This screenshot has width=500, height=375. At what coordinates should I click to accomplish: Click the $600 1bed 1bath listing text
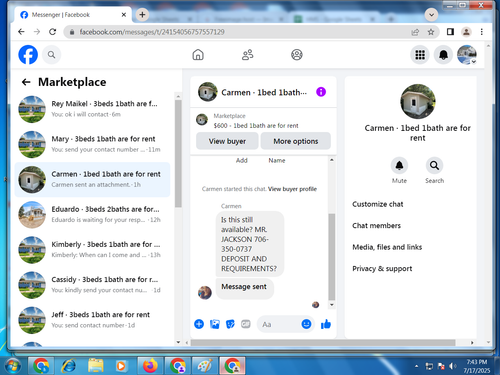click(x=256, y=126)
